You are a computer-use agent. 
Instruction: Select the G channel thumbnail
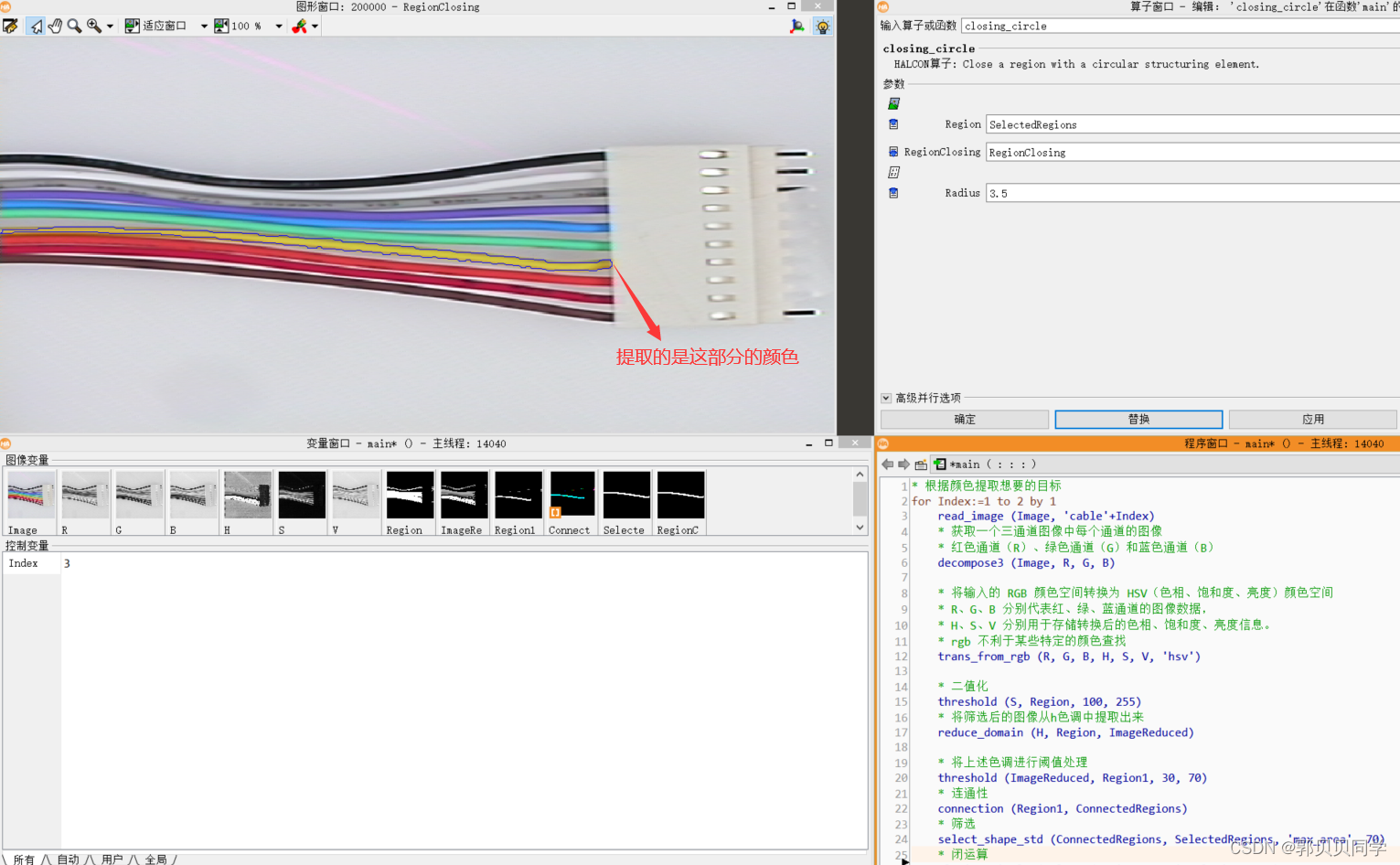139,502
